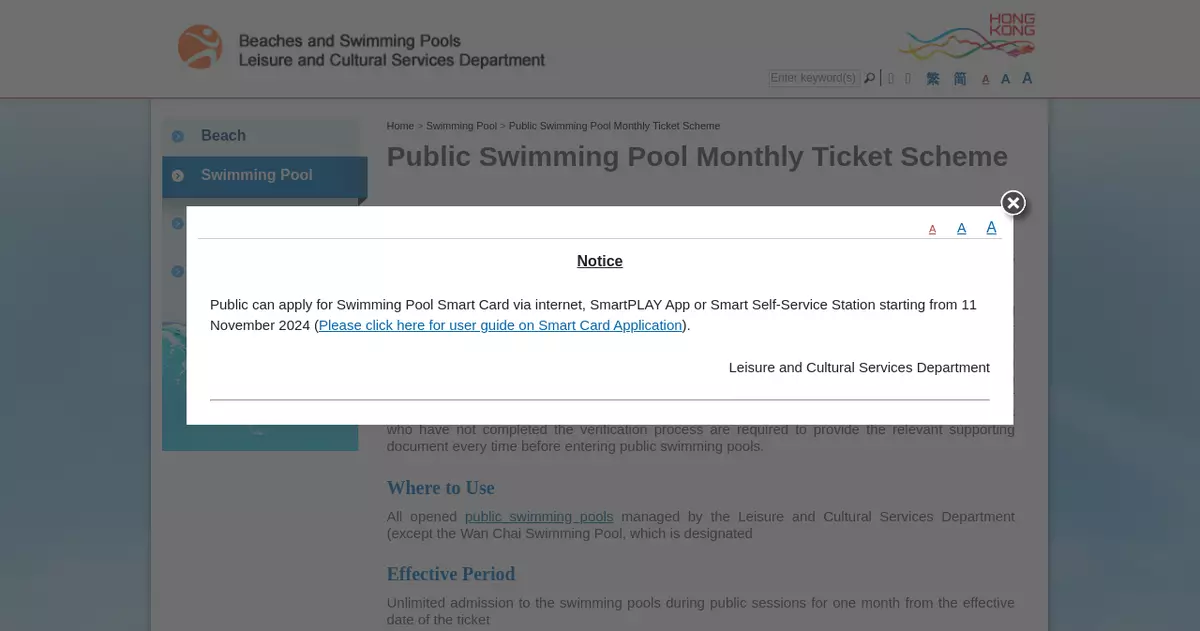The height and width of the screenshot is (631, 1200).
Task: Choose the large page font size in header
Action: (1027, 78)
